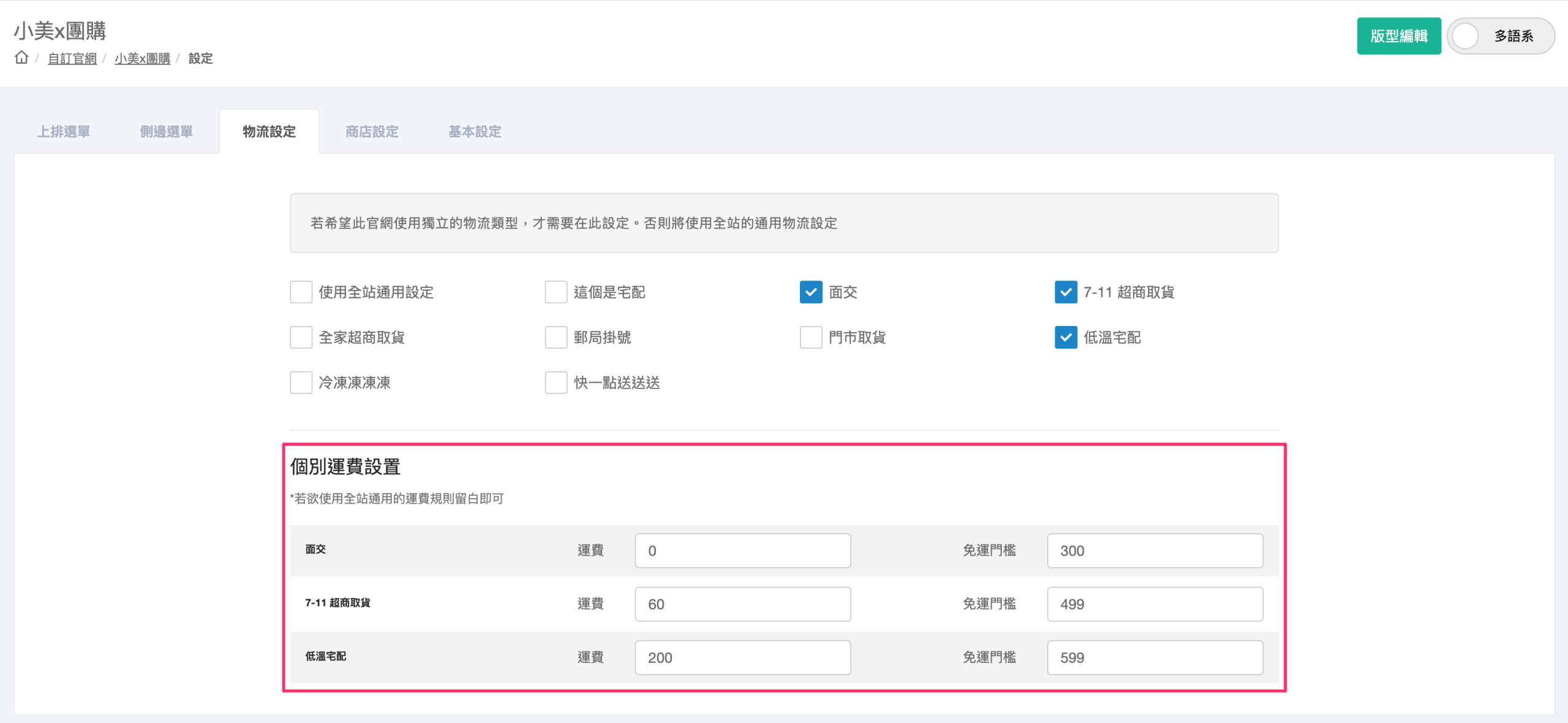Click the 低溫宅配 運費 input field
Image resolution: width=1568 pixels, height=723 pixels.
click(x=742, y=657)
